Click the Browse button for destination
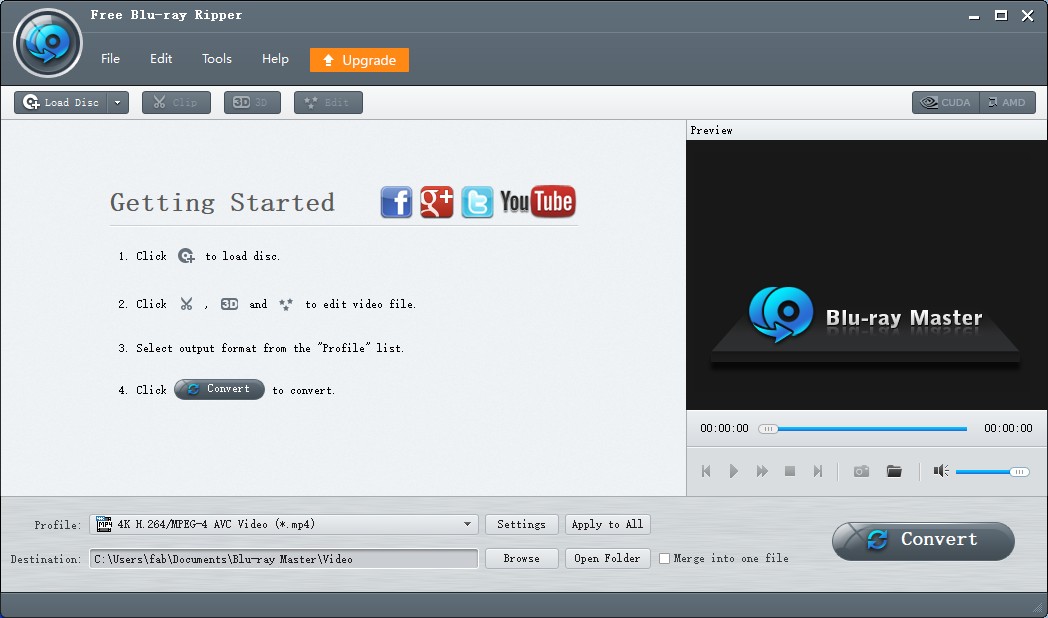This screenshot has width=1048, height=618. 521,559
